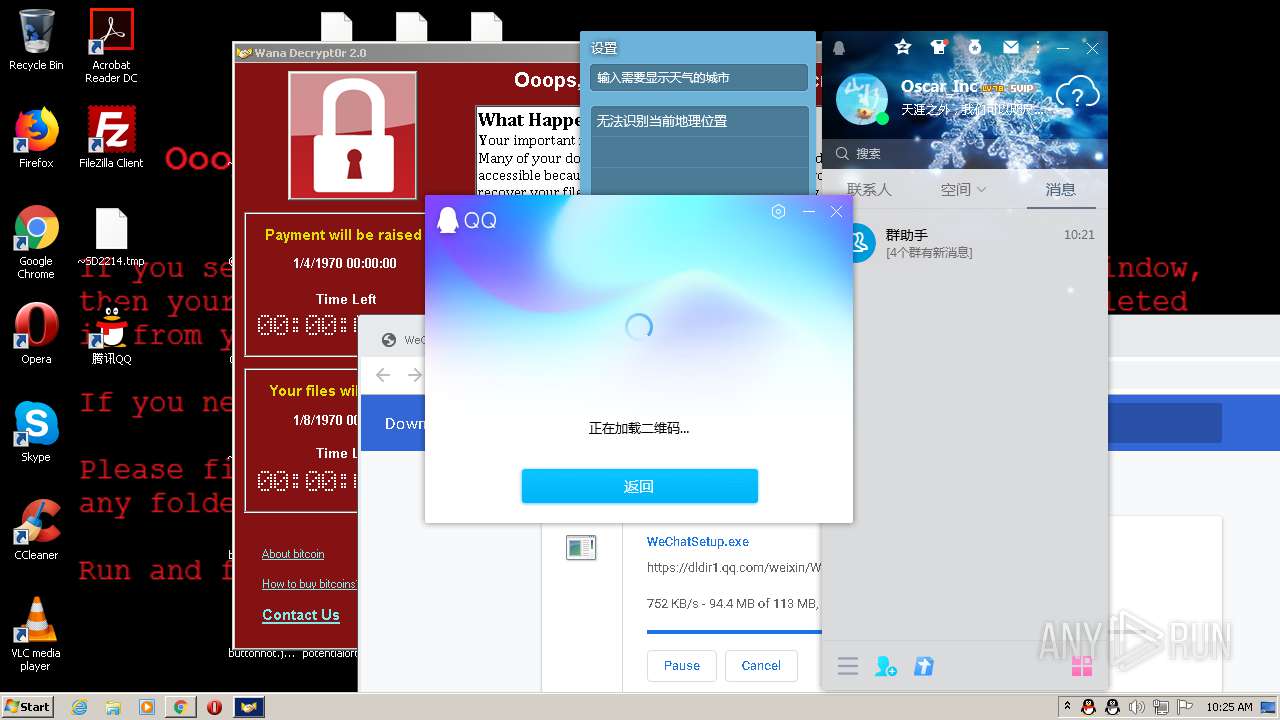Viewport: 1280px width, 720px height.
Task: Click the Media Player taskbar icon
Action: click(147, 707)
